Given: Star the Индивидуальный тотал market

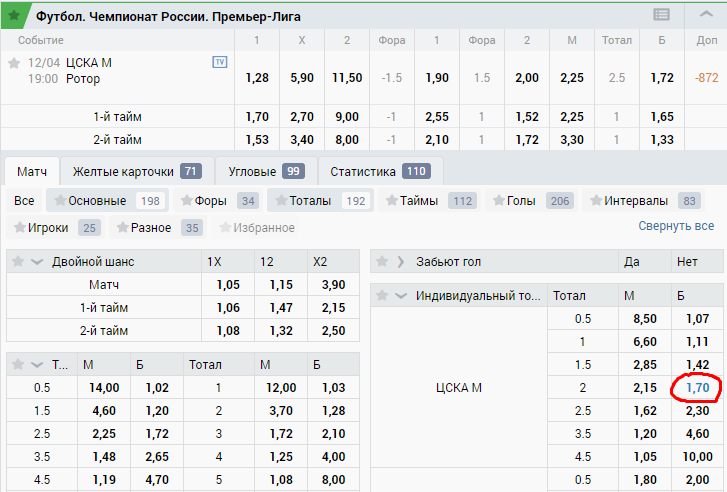Looking at the screenshot, I should point(382,295).
